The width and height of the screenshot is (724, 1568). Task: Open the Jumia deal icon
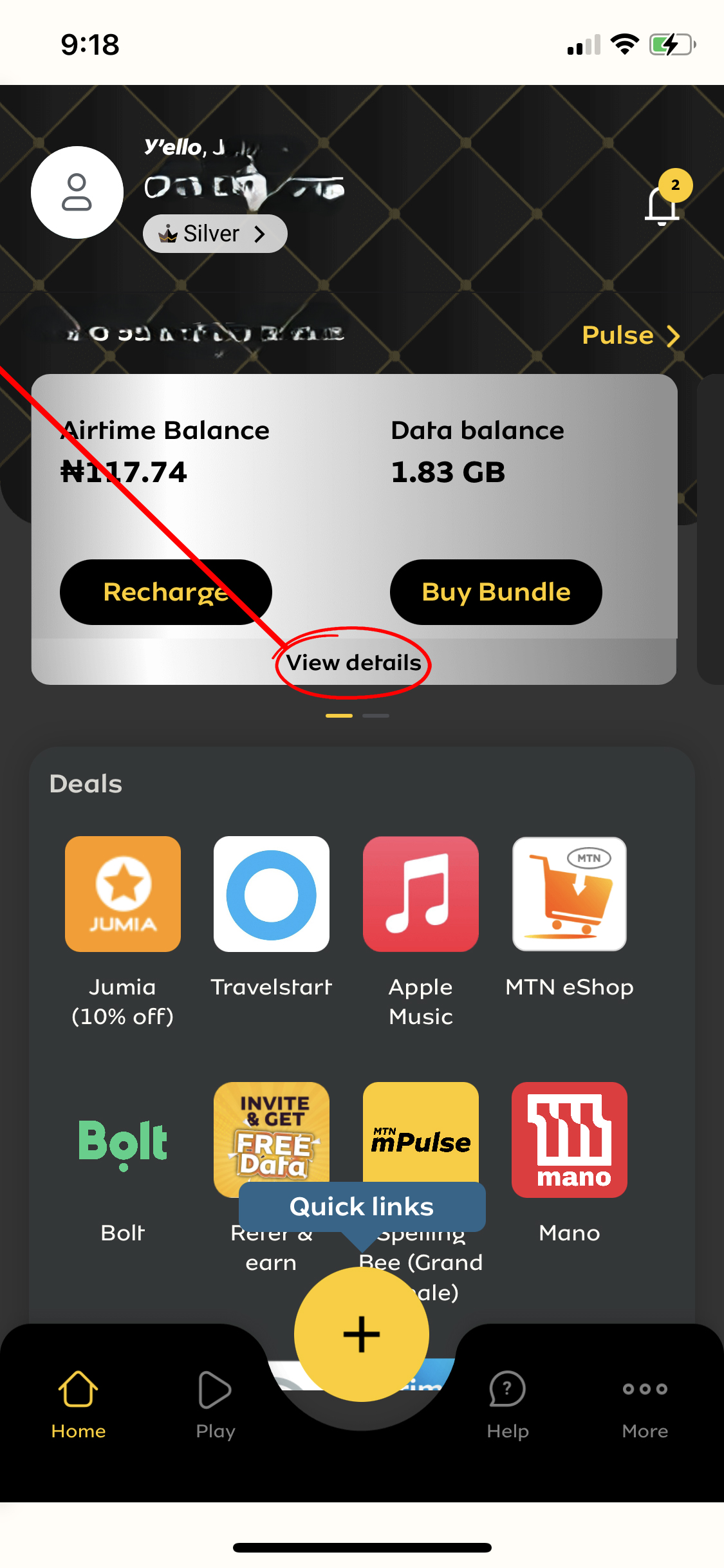[x=123, y=893]
